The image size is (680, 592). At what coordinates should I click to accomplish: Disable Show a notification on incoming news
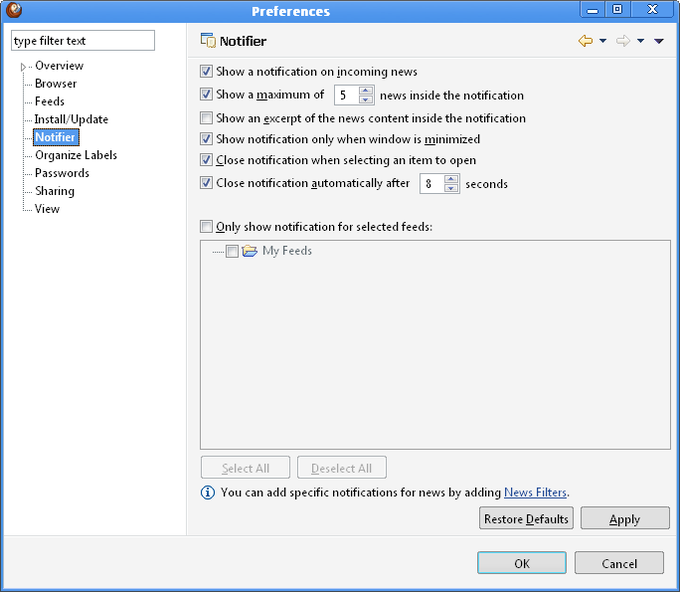click(207, 72)
